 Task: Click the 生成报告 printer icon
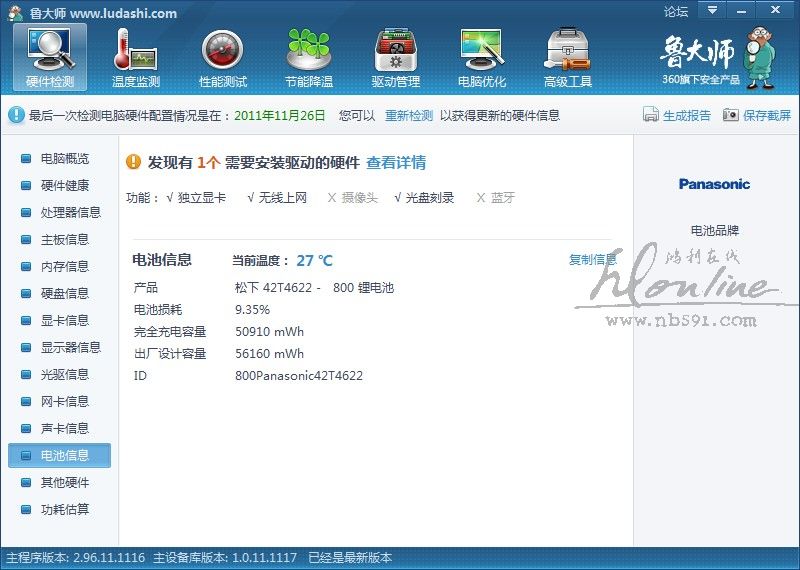(x=651, y=115)
